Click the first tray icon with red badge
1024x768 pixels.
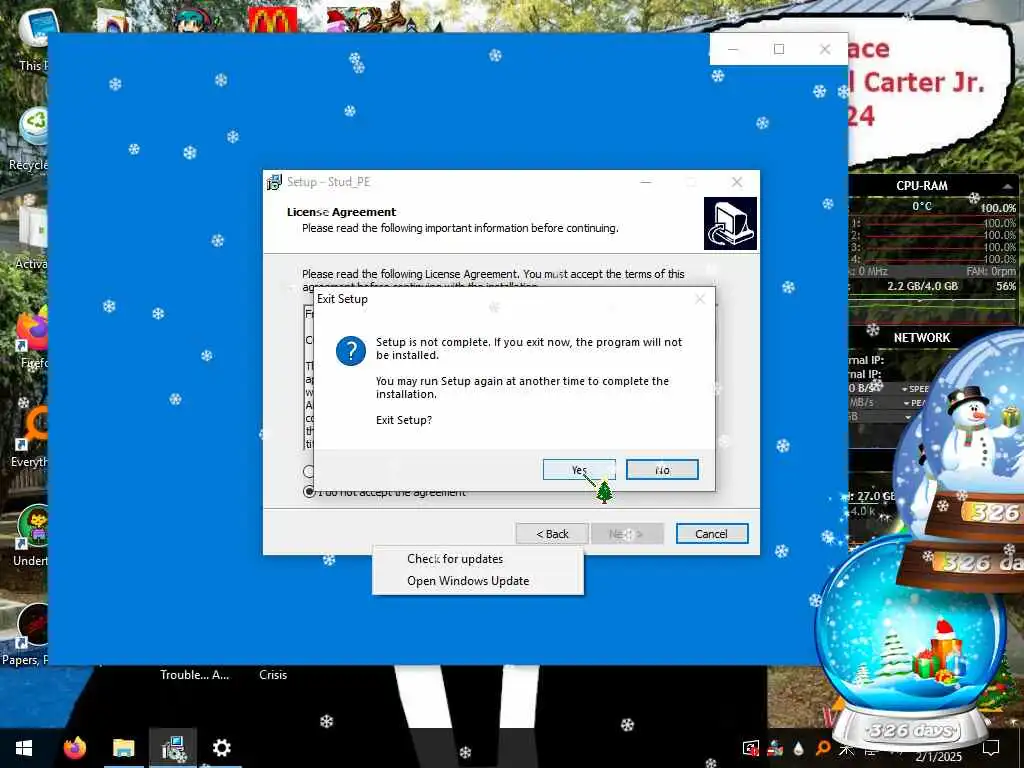[x=751, y=748]
